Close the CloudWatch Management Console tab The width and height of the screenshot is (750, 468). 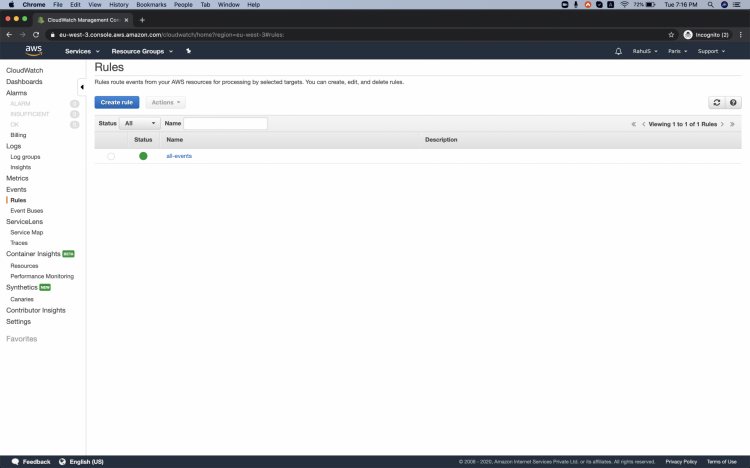point(126,20)
